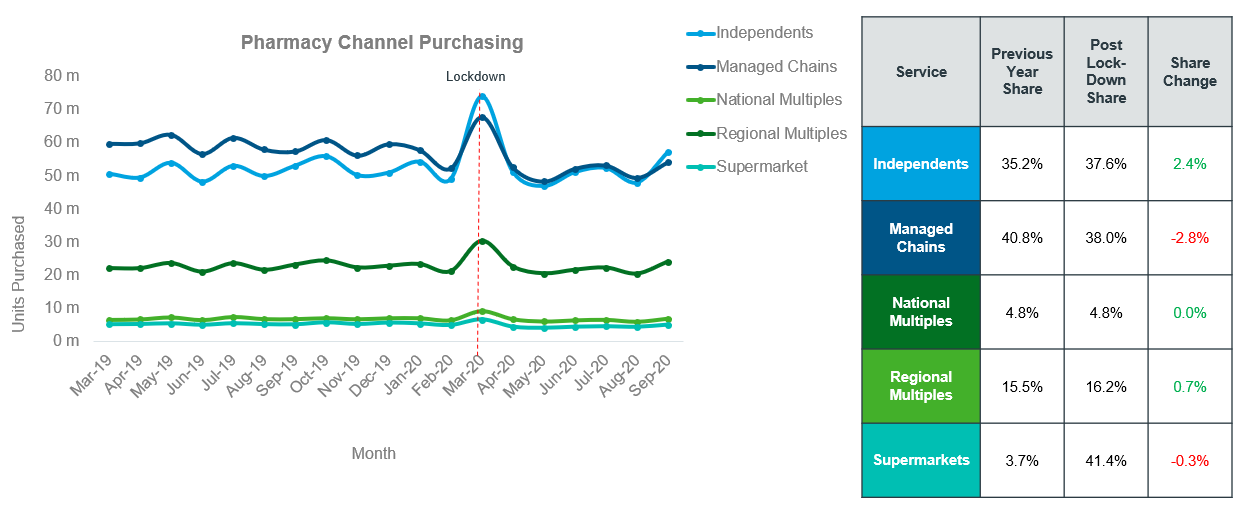Select the Regional Multiples Mar-20 peak point
This screenshot has height=513, width=1246.
coord(482,241)
